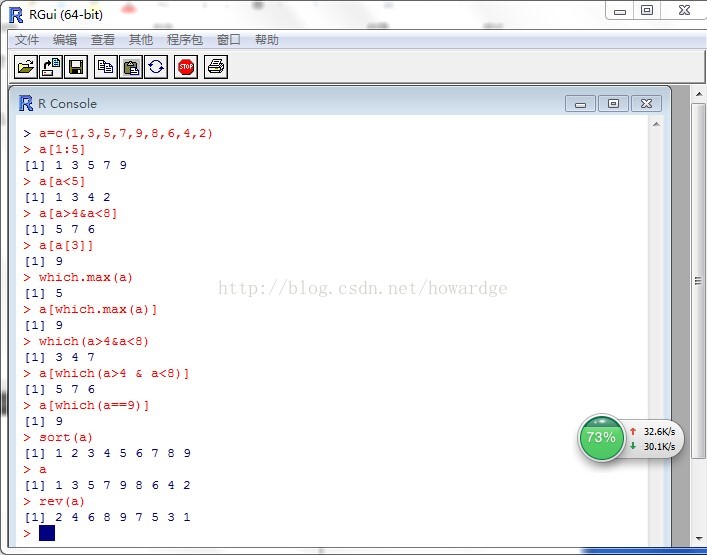Click the RGui outer scrollbar up arrow
The image size is (707, 555).
(699, 94)
